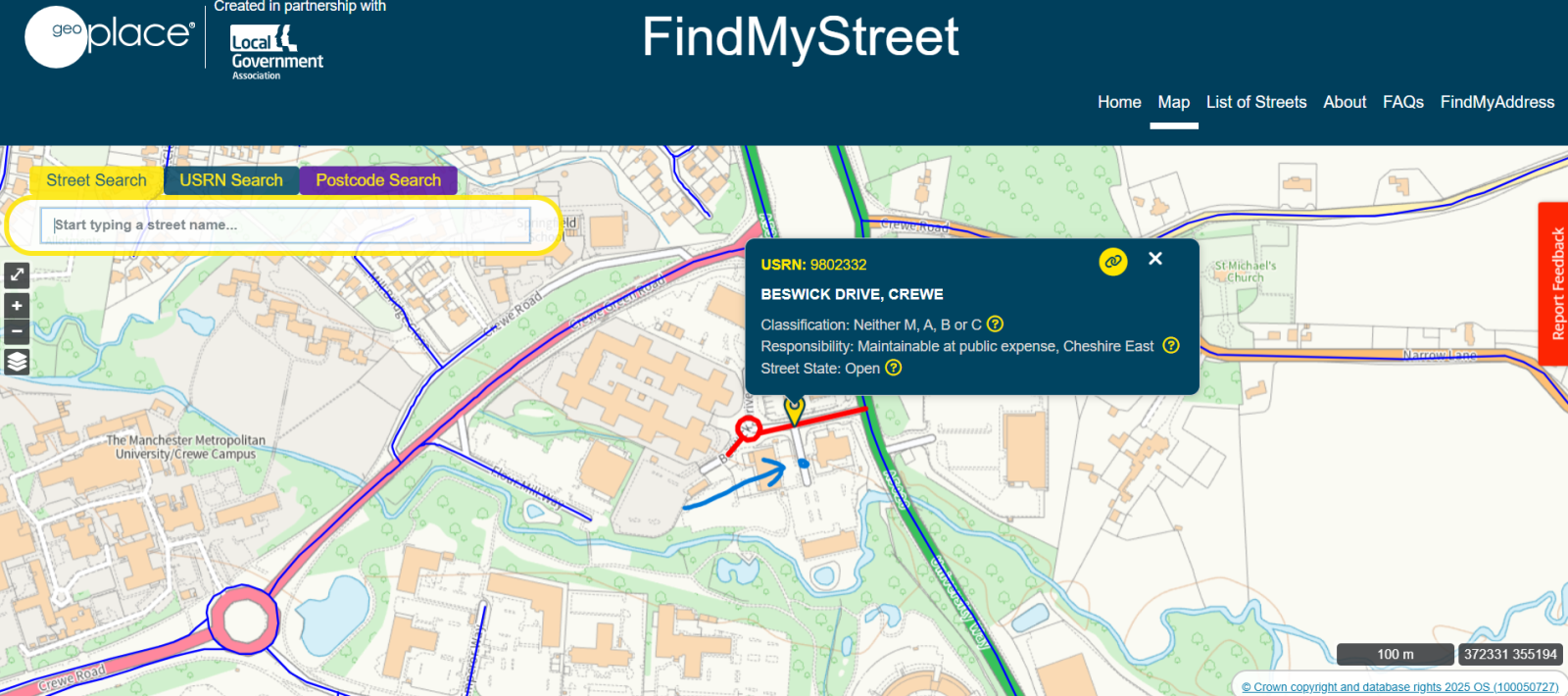
Task: Show help for Street State
Action: (x=893, y=368)
